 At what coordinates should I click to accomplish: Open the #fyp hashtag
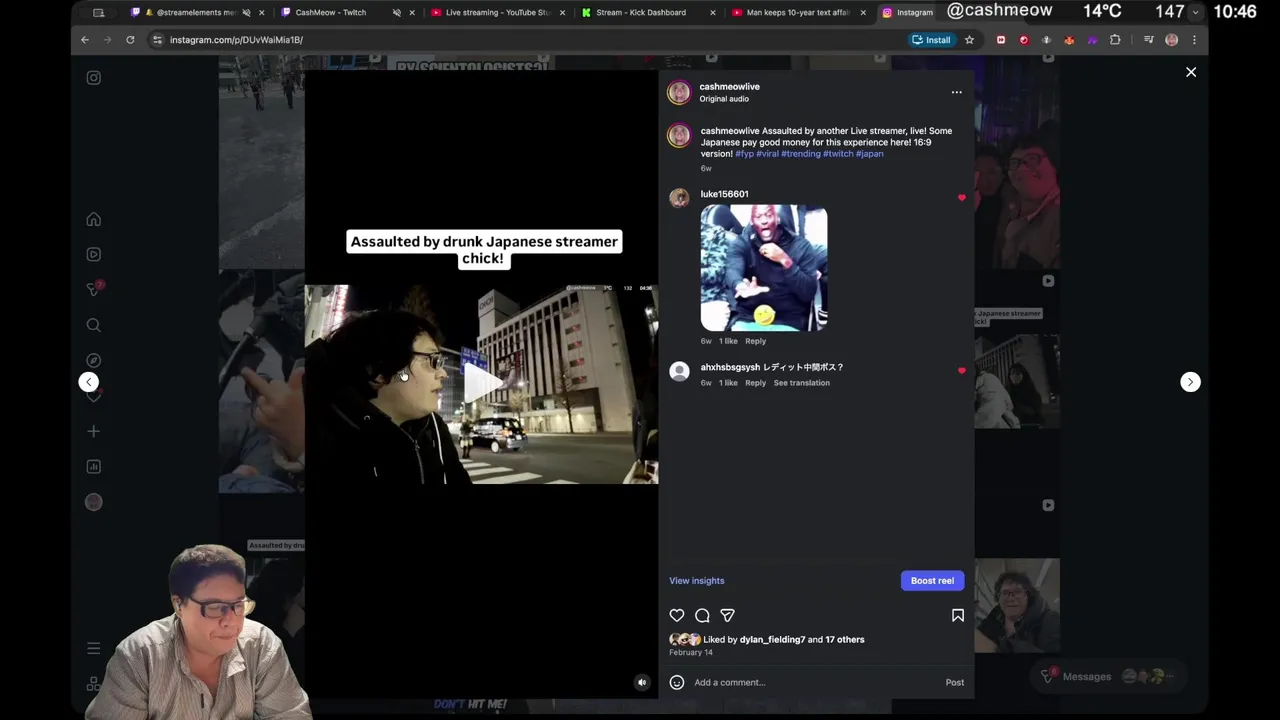pos(744,154)
